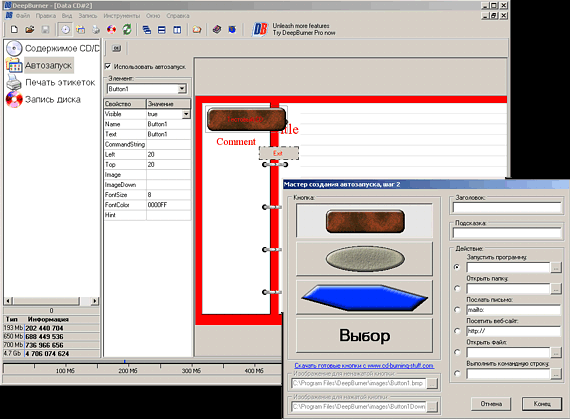
Task: Click the Заголовок input field
Action: (507, 208)
